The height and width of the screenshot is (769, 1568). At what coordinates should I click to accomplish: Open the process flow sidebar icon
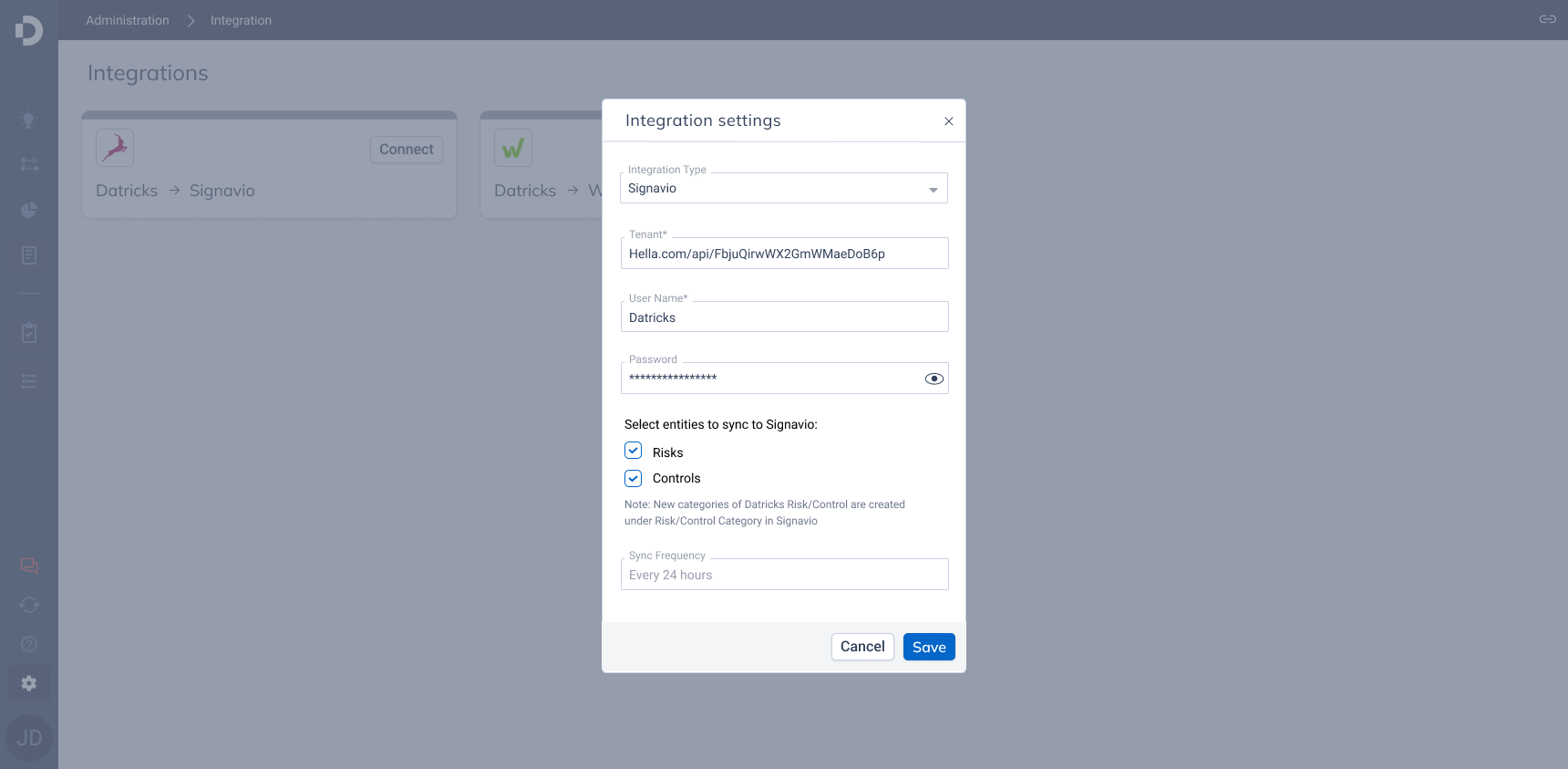tap(29, 164)
